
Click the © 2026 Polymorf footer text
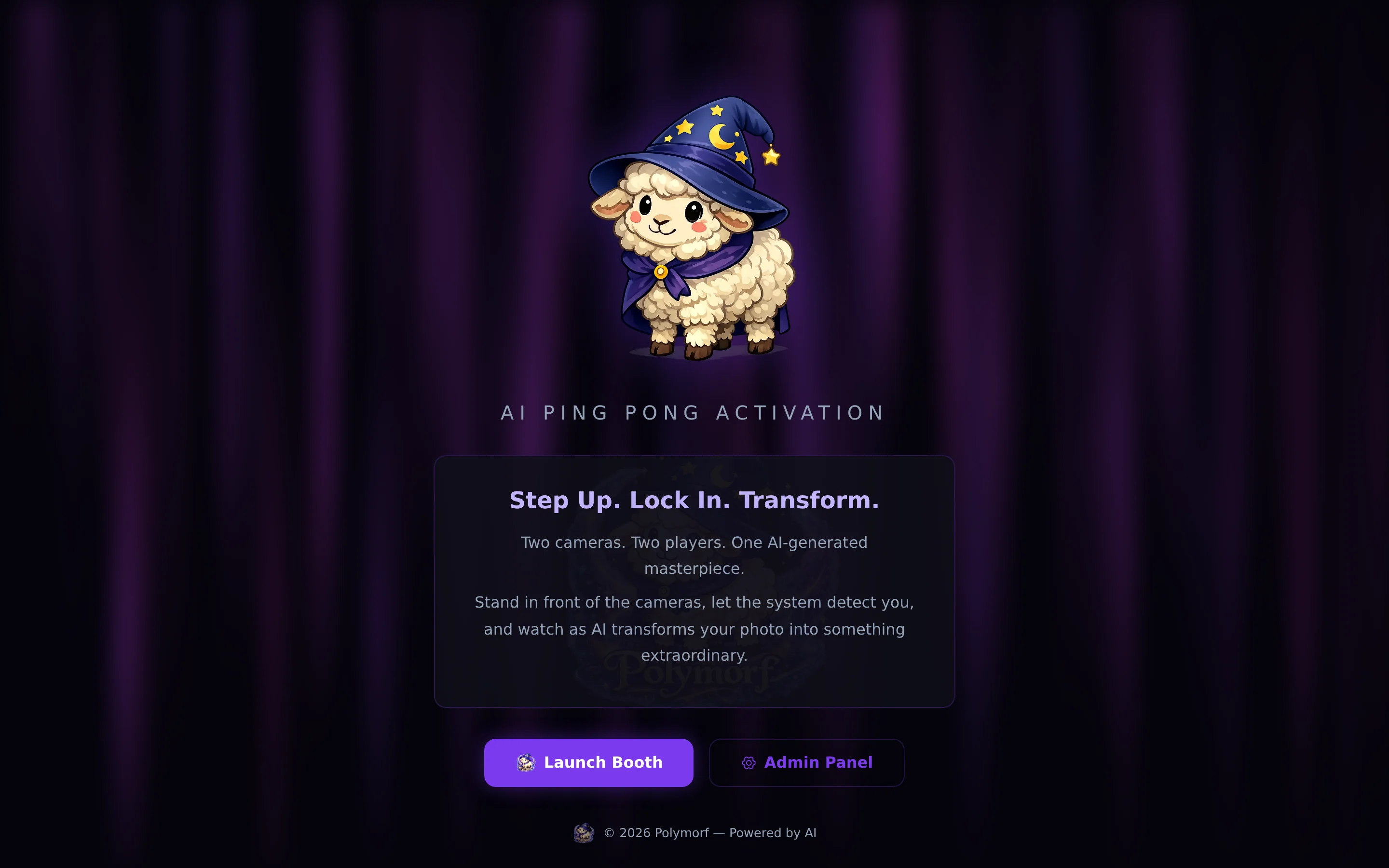[656, 833]
